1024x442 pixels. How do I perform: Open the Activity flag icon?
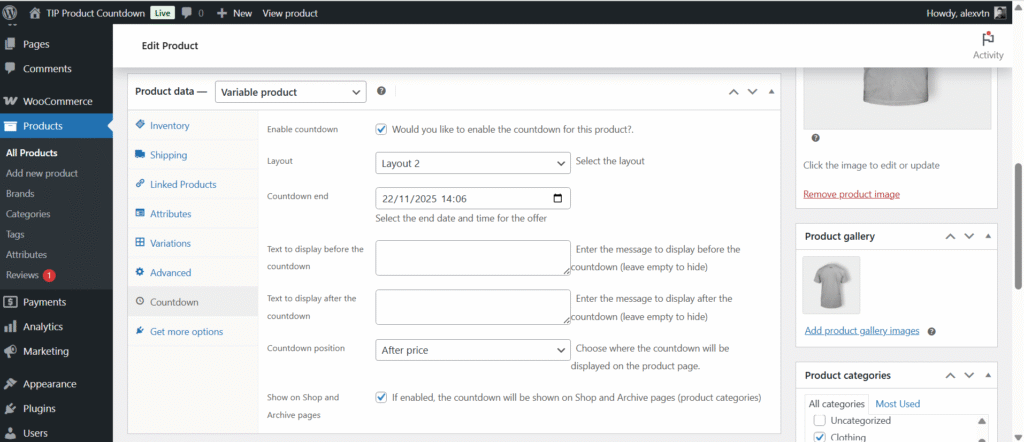click(x=988, y=39)
